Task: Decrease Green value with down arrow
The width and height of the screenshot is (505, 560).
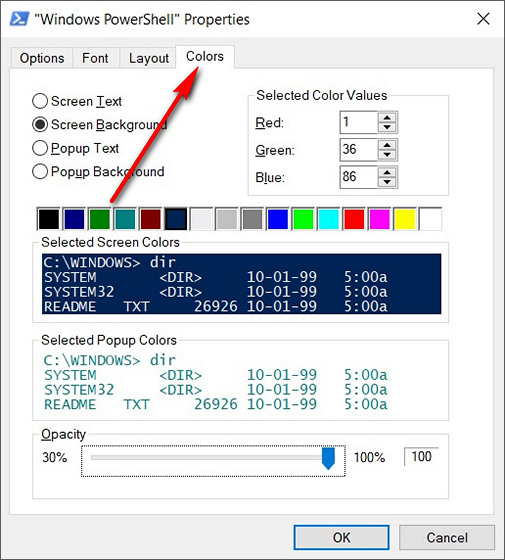Action: tap(387, 155)
